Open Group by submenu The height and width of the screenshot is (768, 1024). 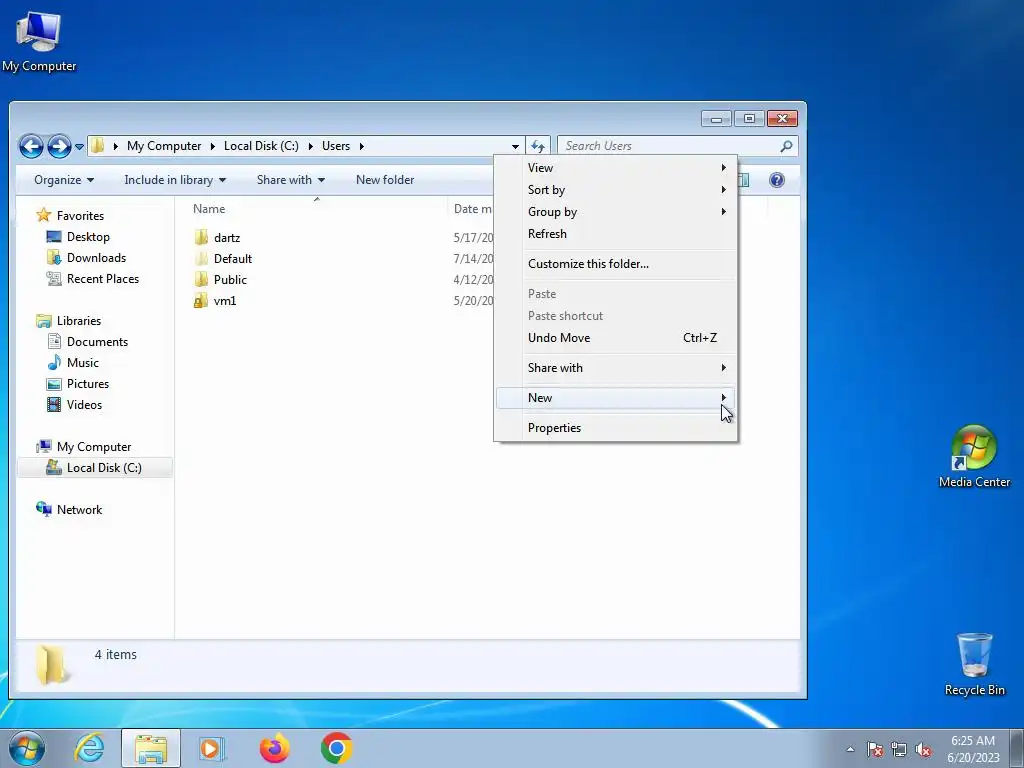coord(615,212)
